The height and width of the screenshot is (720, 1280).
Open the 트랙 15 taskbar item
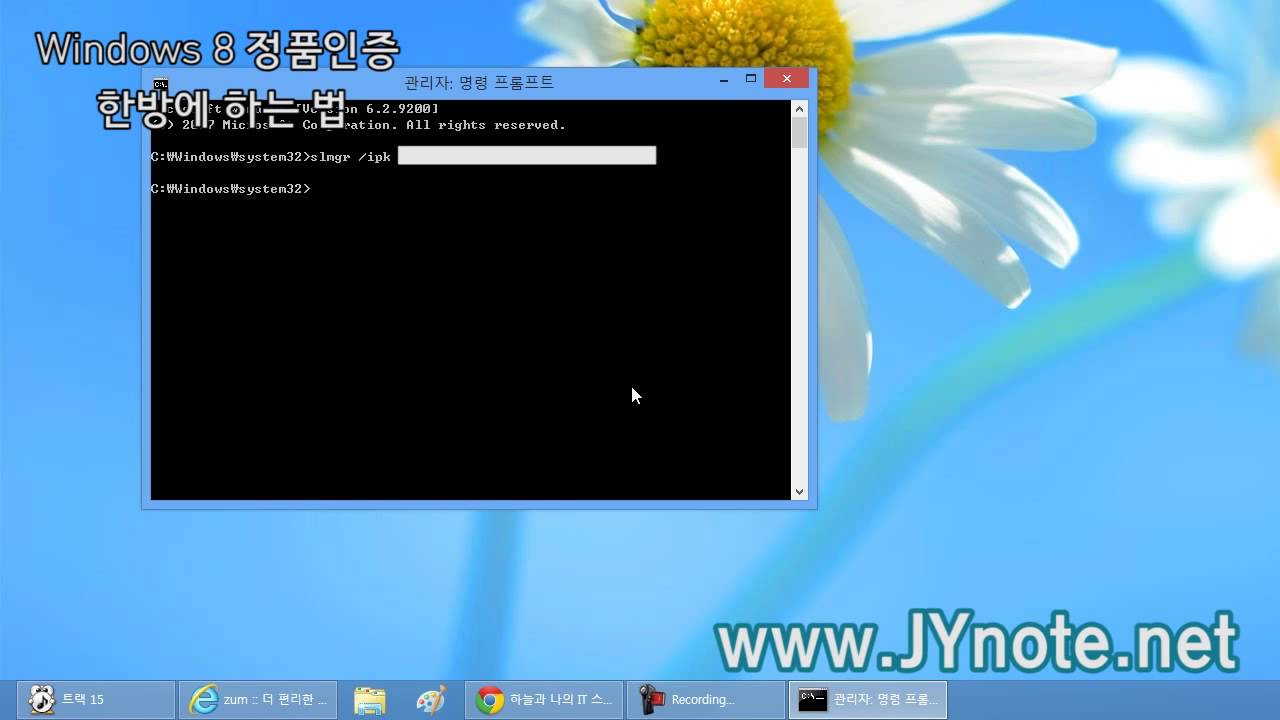96,700
